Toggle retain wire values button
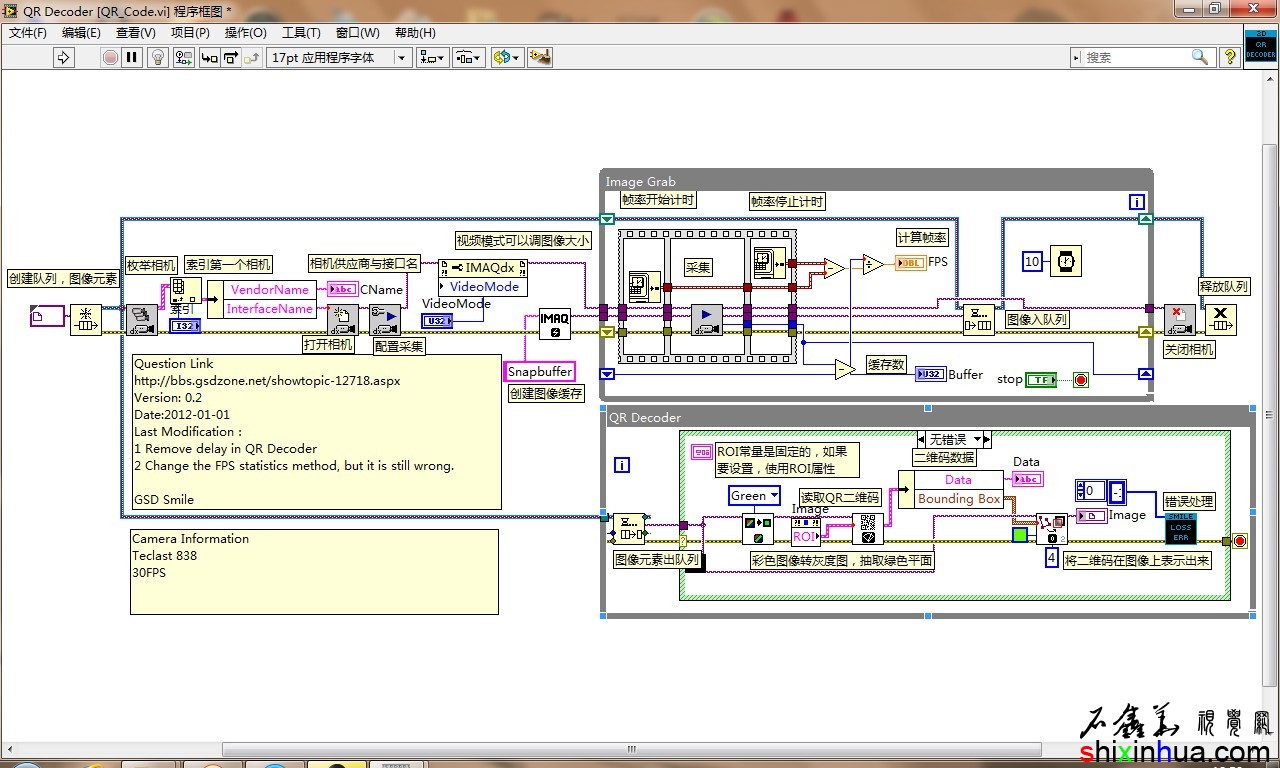This screenshot has height=768, width=1280. (183, 58)
